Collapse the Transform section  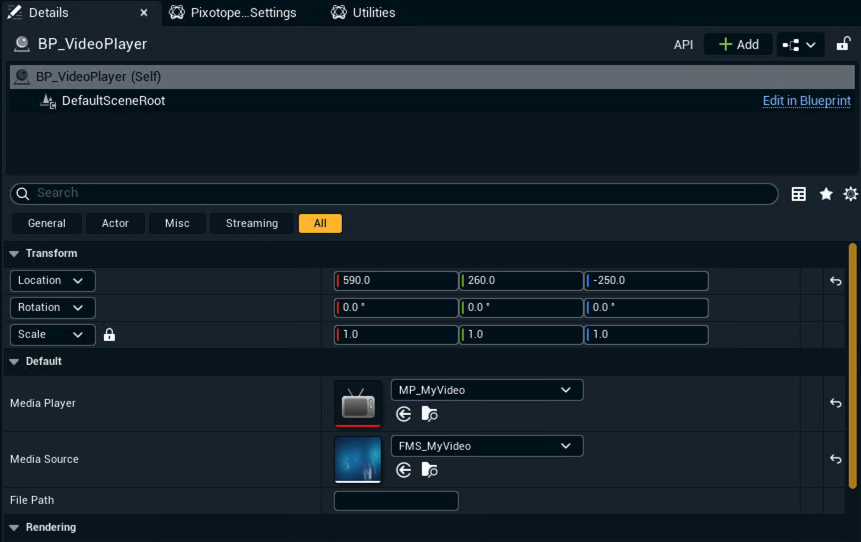[x=14, y=254]
